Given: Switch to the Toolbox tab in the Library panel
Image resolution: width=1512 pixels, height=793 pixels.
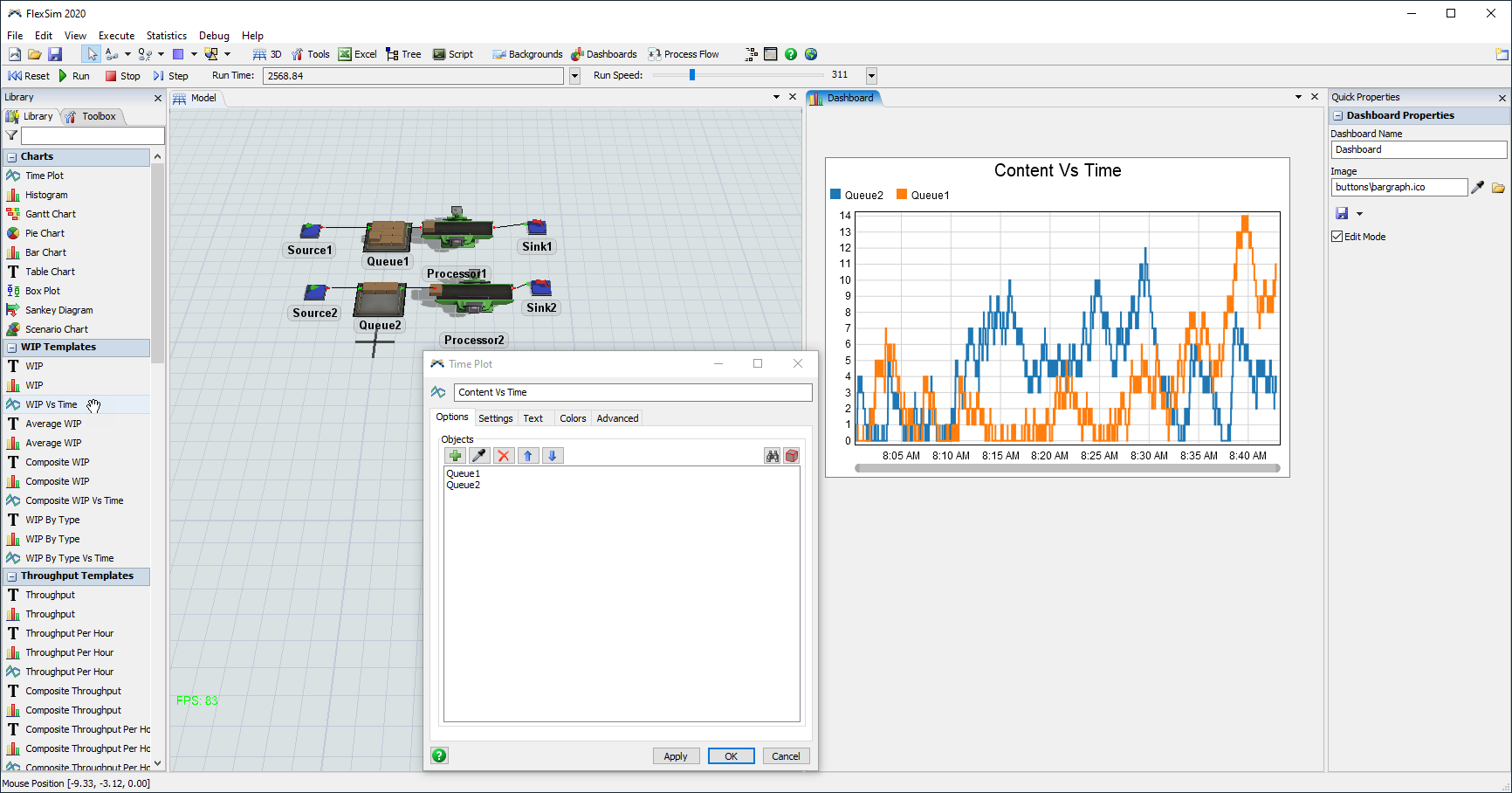Looking at the screenshot, I should coord(92,116).
